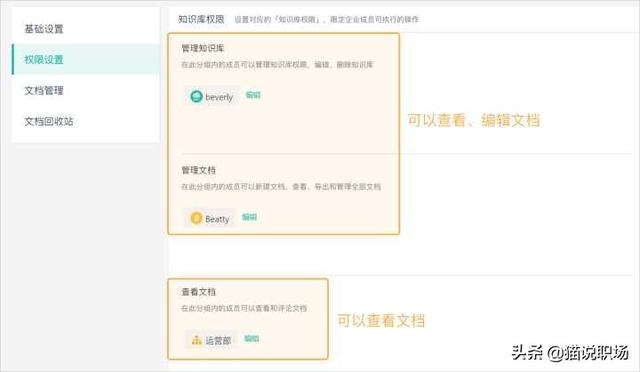Click the 知识库权限 page heading
Viewport: 640px width, 372px height.
coord(201,19)
